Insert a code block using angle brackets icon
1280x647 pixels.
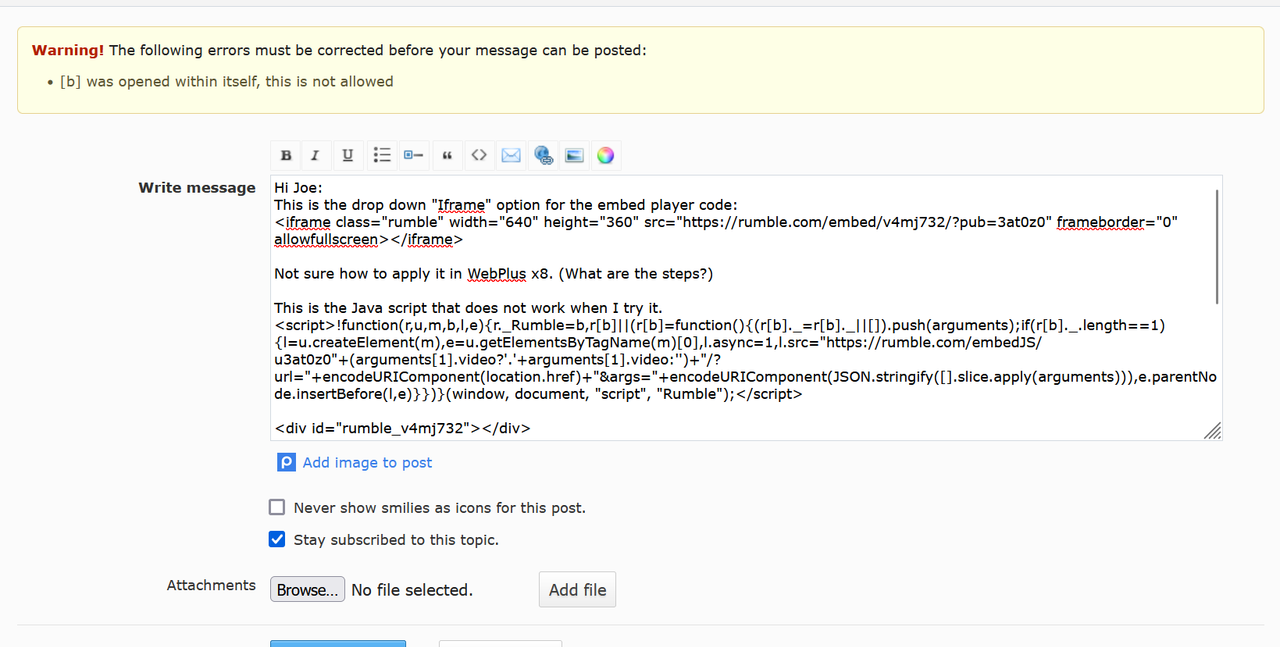479,155
